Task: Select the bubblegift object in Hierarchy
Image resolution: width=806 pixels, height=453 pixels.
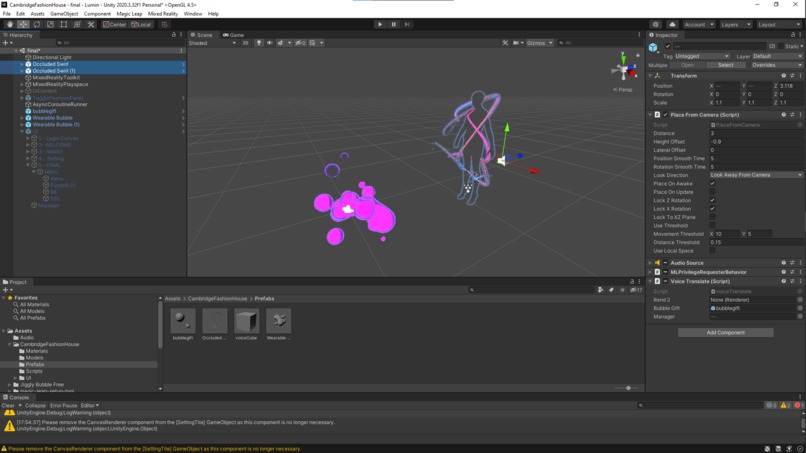Action: click(x=44, y=111)
